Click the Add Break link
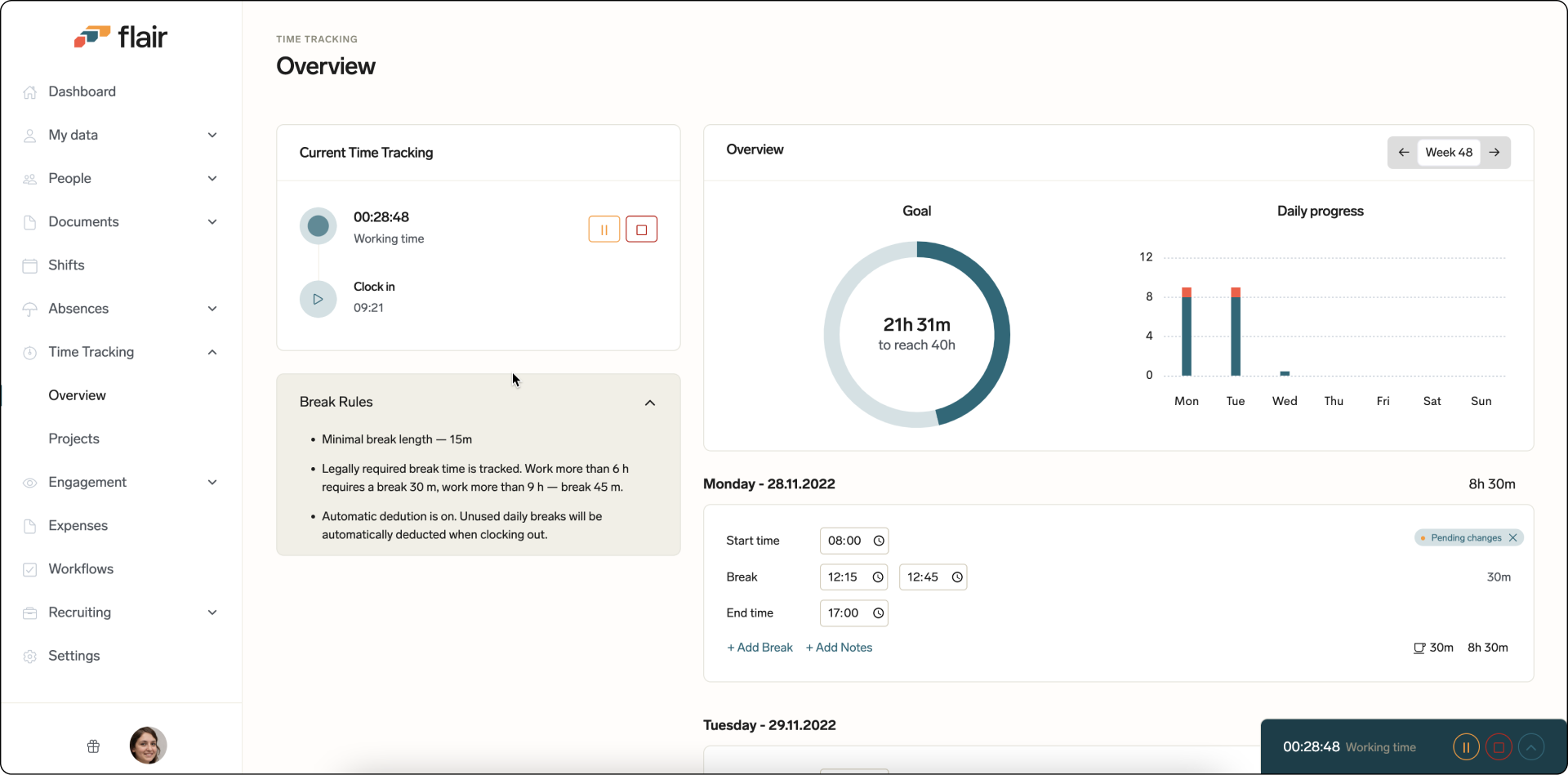The width and height of the screenshot is (1568, 775). click(x=759, y=647)
